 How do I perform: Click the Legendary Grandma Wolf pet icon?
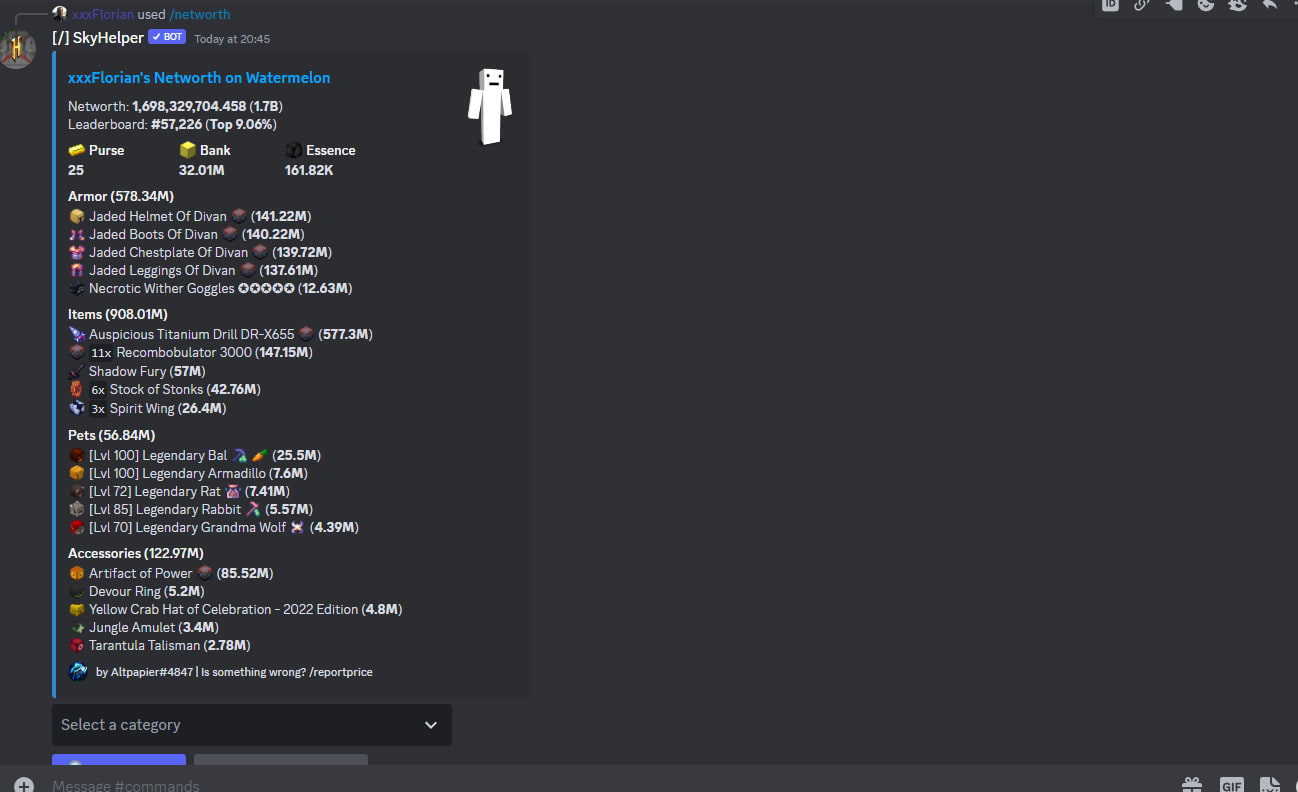click(x=77, y=527)
